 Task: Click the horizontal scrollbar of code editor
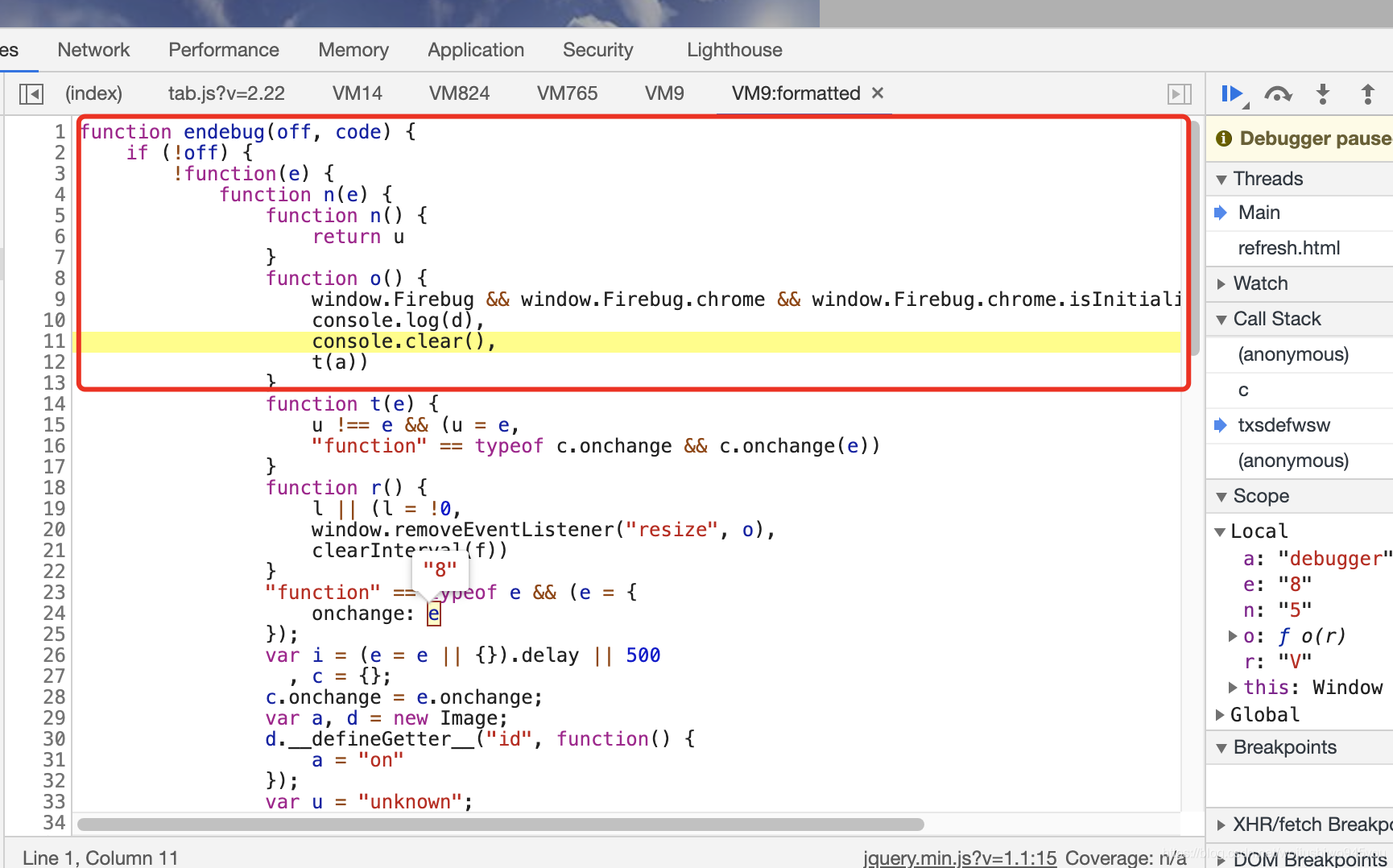tap(501, 825)
